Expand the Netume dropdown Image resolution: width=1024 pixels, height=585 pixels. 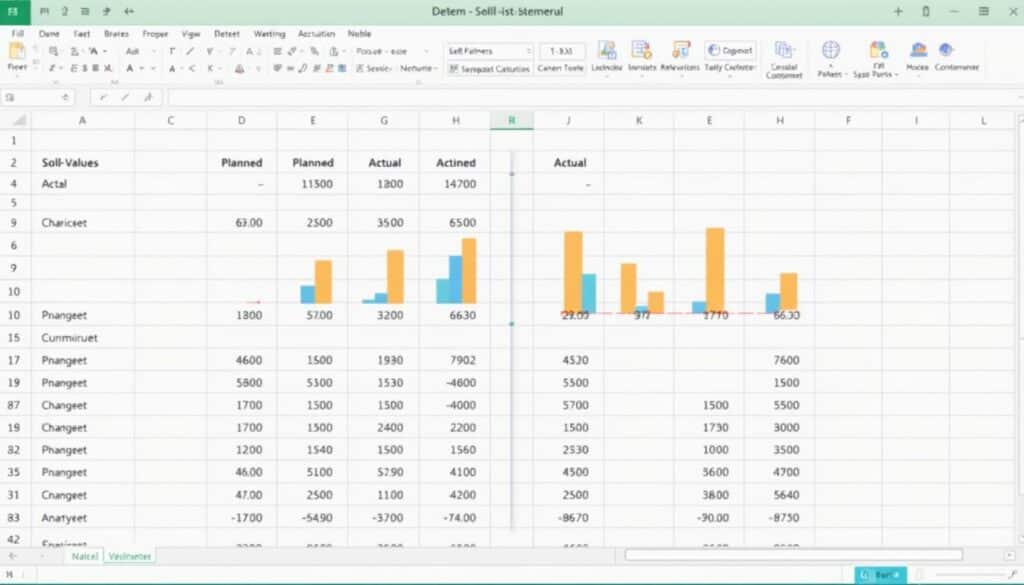pyautogui.click(x=418, y=68)
